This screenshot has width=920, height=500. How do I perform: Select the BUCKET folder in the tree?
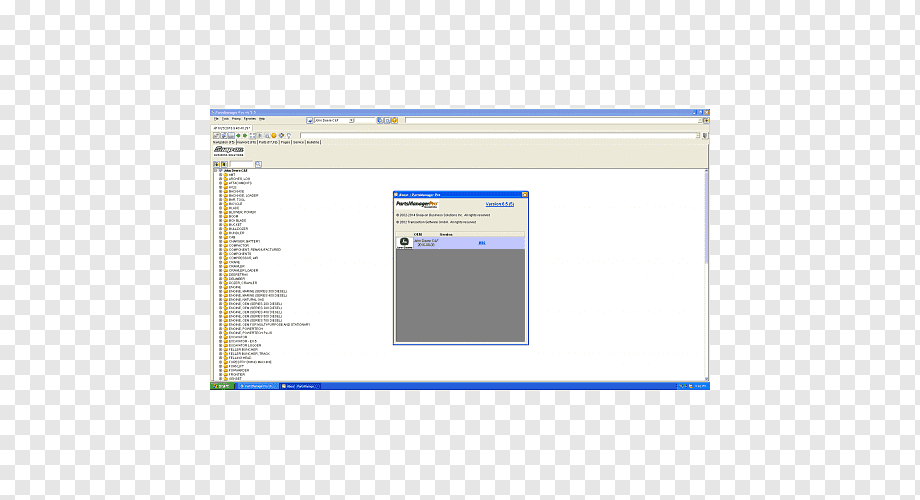coord(235,225)
